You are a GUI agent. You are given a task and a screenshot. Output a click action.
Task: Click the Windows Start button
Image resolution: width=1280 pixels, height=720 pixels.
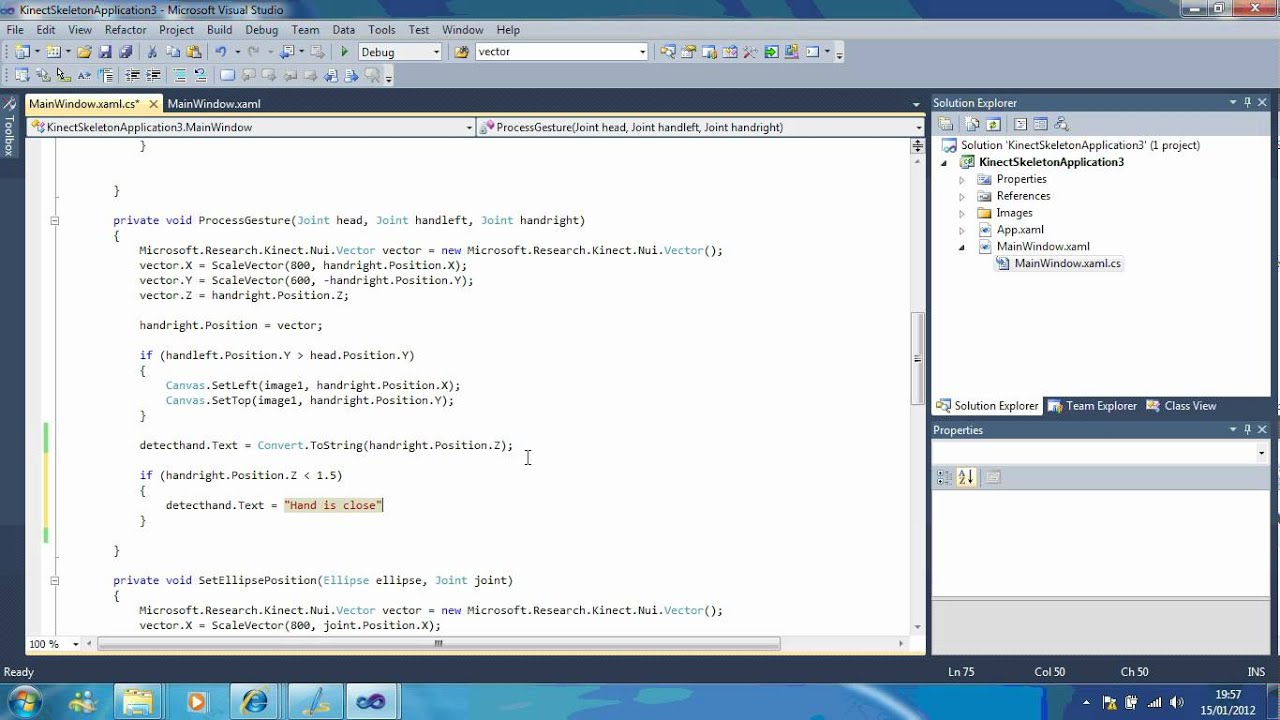pyautogui.click(x=22, y=701)
